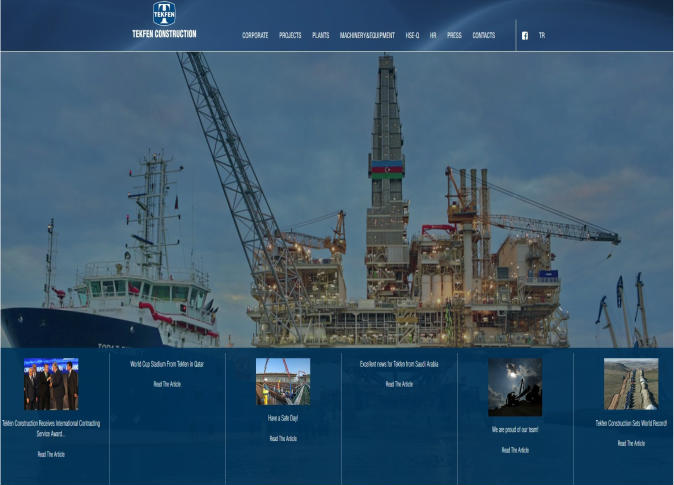Click the Tekfen Construction logo
674x485 pixels.
[x=164, y=20]
